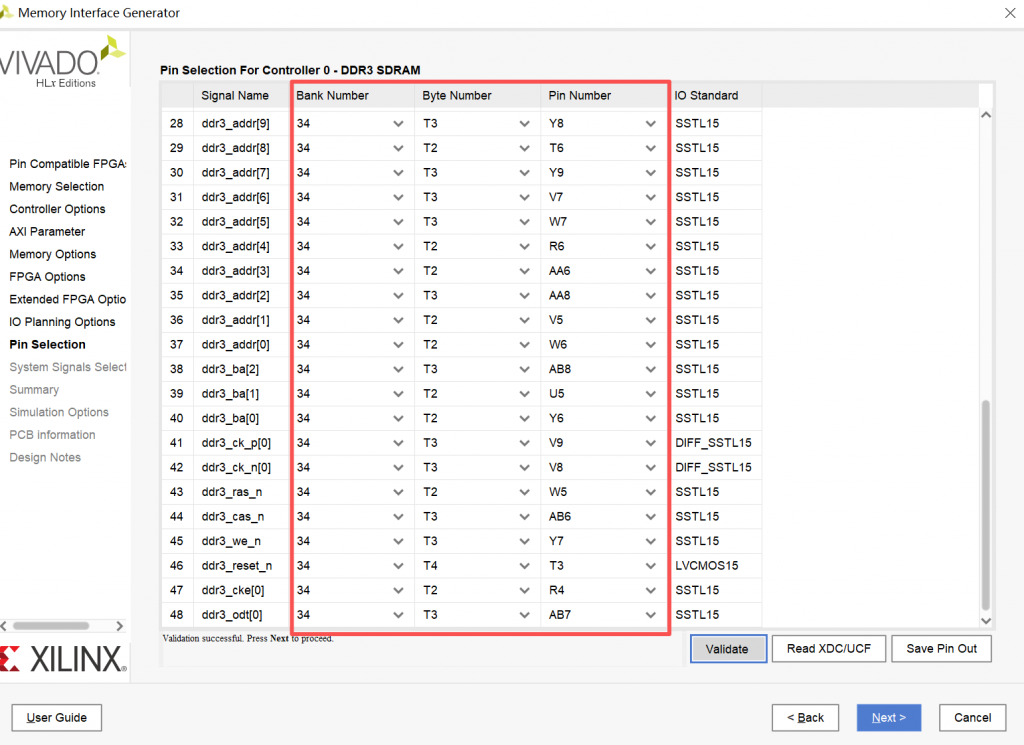
Task: Click the table scrollbar up arrow
Action: pyautogui.click(x=984, y=116)
